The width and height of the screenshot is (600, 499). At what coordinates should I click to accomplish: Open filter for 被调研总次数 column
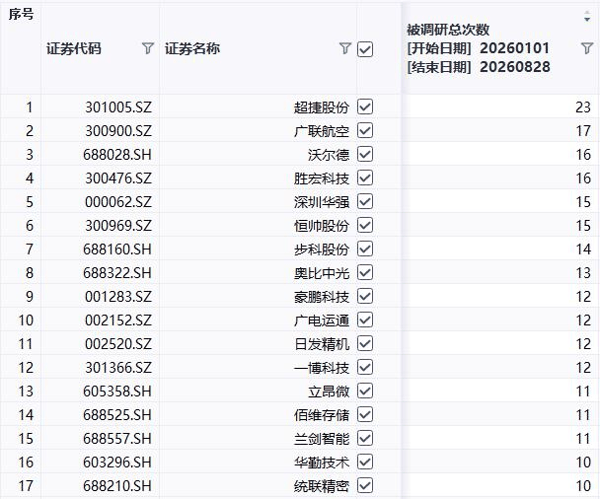click(x=587, y=48)
